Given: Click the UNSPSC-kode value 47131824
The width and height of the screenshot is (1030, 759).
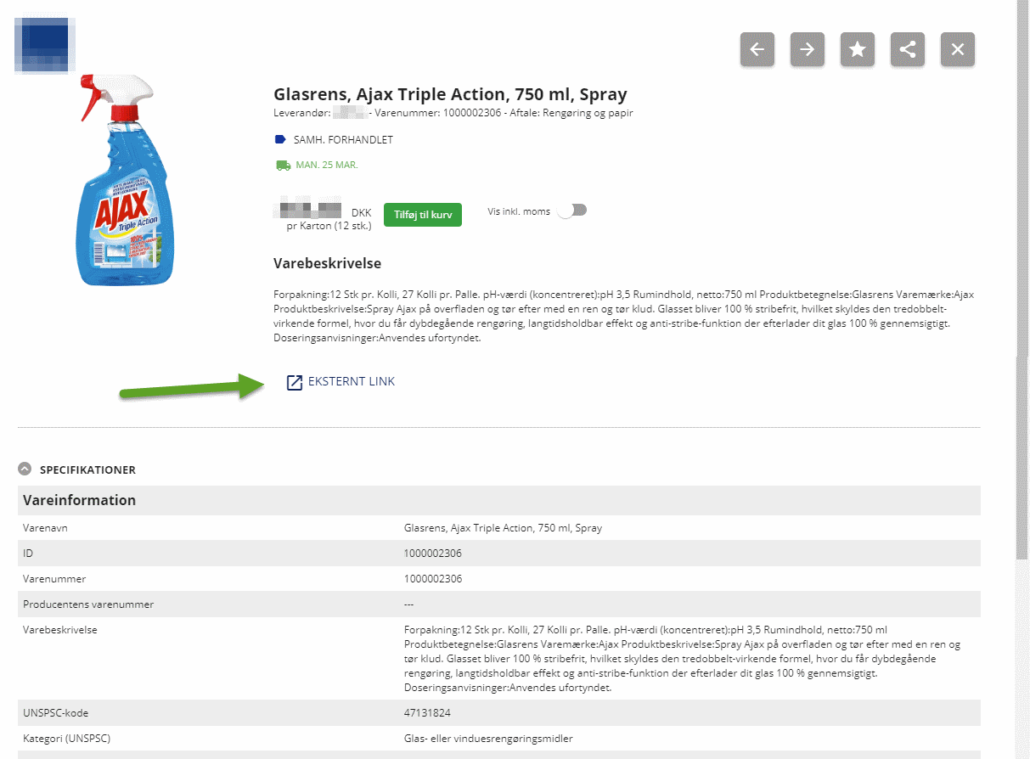Looking at the screenshot, I should (x=427, y=713).
